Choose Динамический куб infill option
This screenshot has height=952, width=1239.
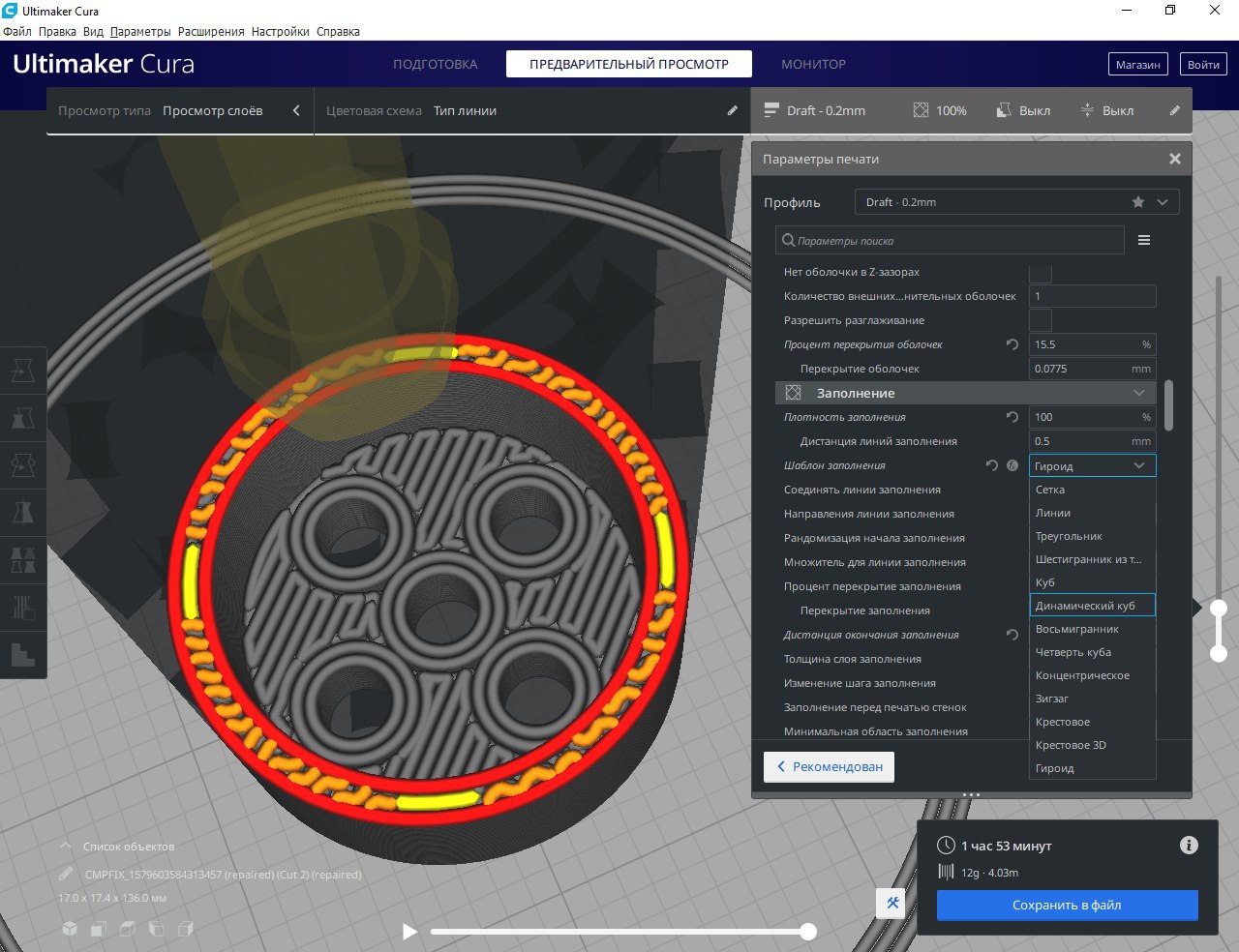click(1092, 606)
